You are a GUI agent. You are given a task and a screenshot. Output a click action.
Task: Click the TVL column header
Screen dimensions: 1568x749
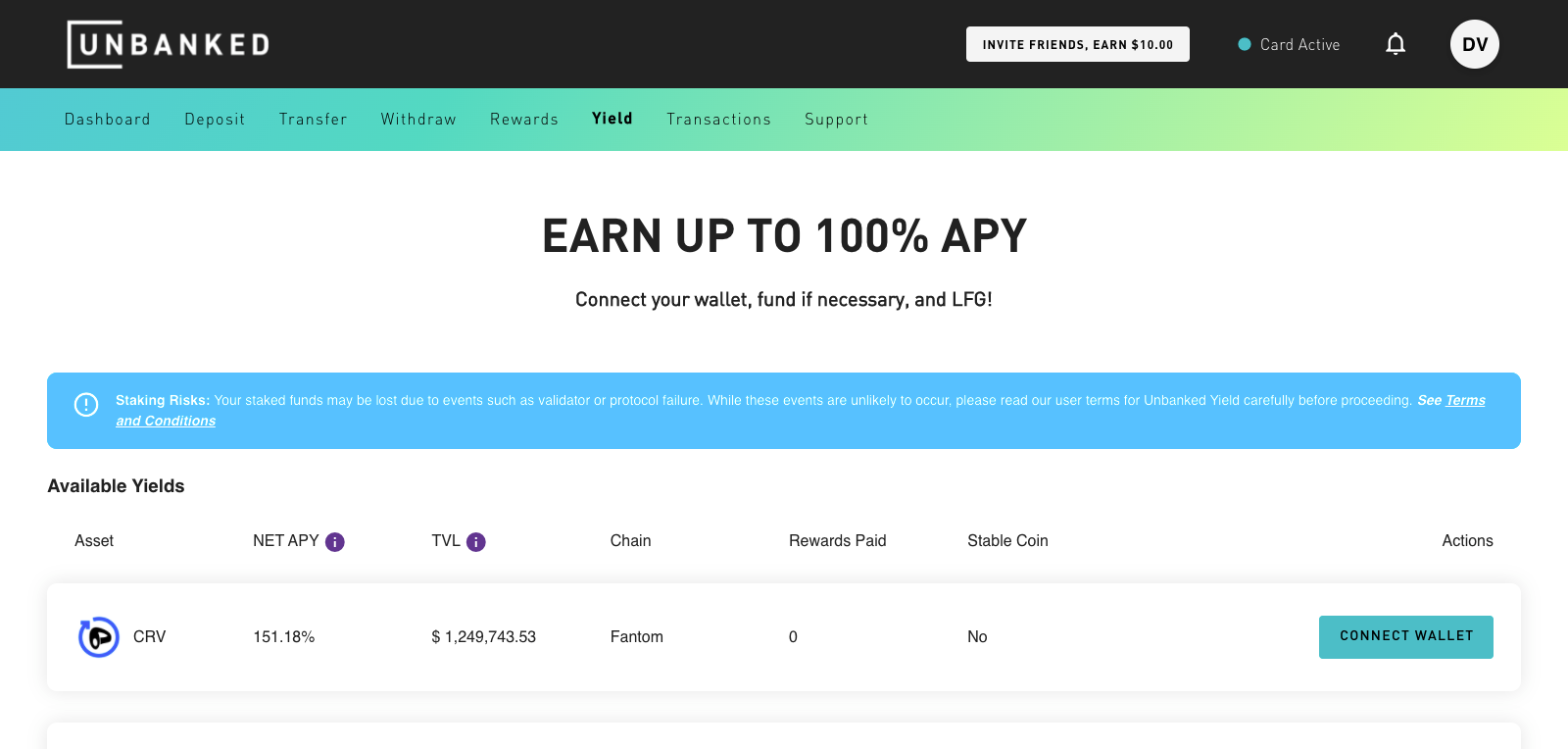point(446,541)
